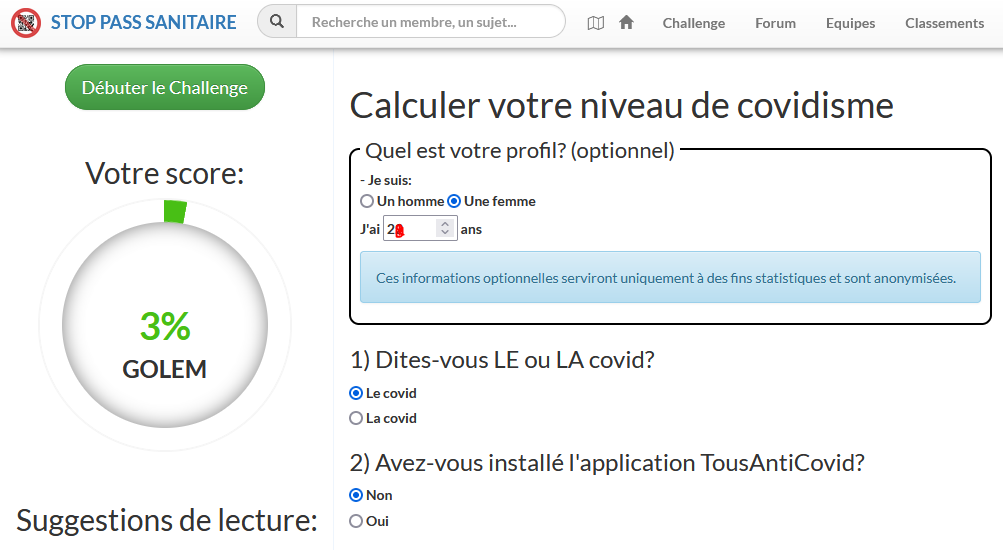The height and width of the screenshot is (550, 1003).
Task: Click the search magnifier icon
Action: pos(277,22)
